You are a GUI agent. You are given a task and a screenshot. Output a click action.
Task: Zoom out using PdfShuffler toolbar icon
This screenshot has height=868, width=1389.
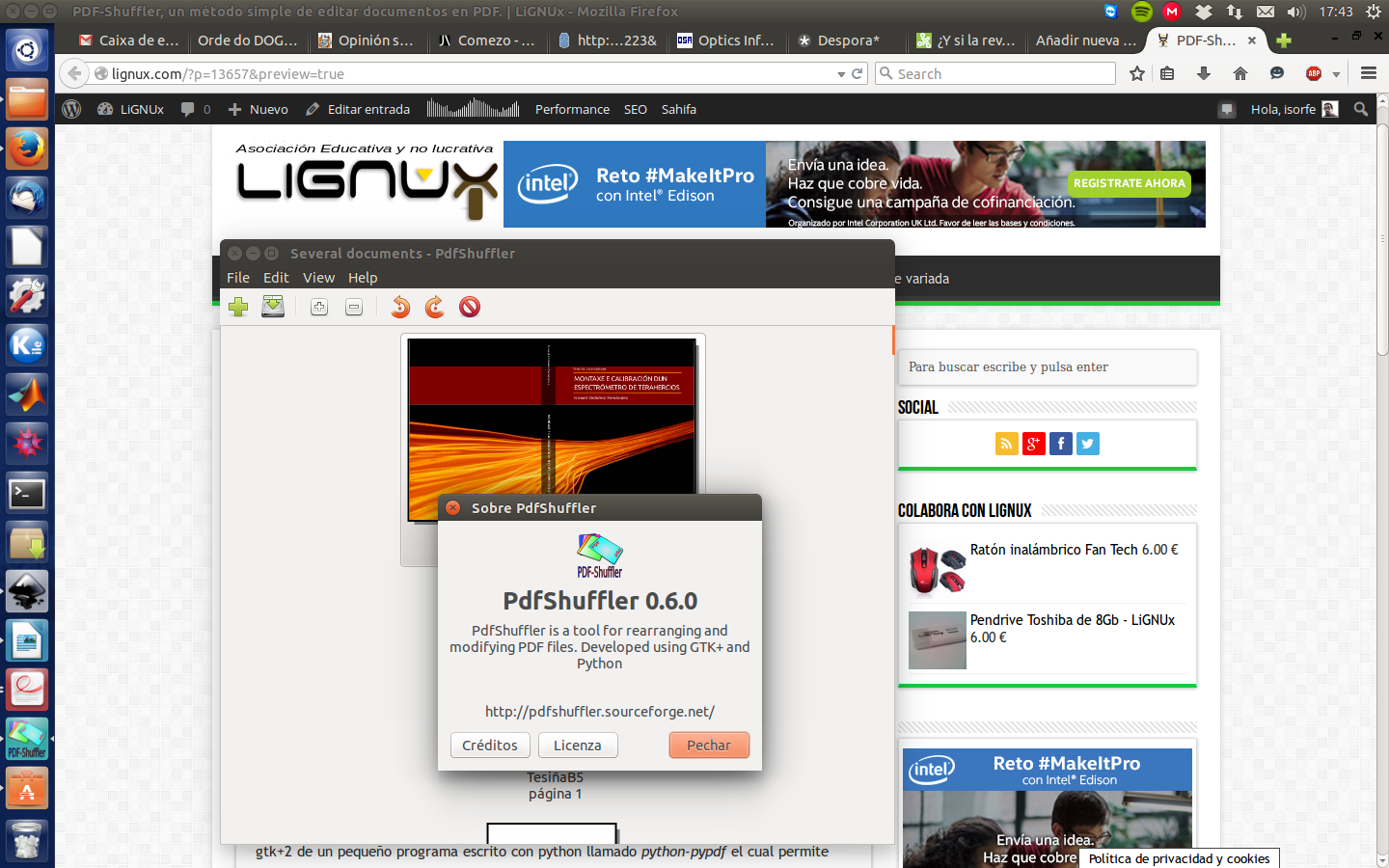[x=354, y=307]
